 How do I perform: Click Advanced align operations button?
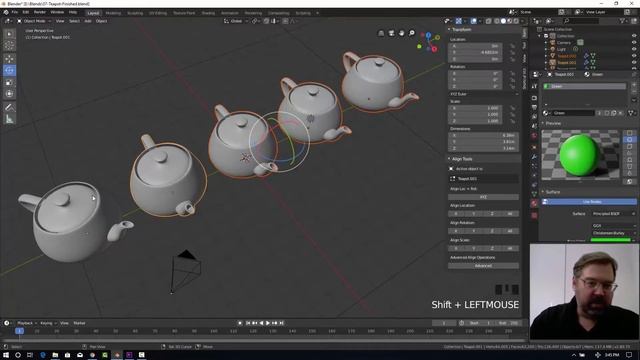tap(483, 266)
